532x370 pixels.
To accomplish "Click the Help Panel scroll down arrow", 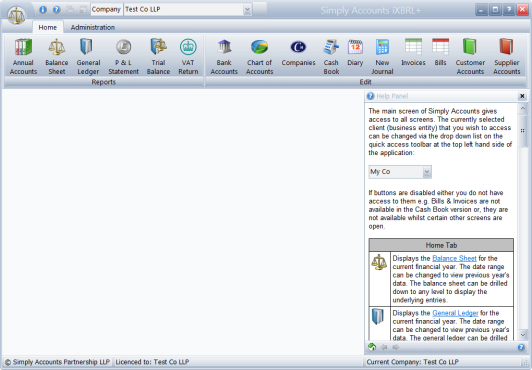I will 522,335.
